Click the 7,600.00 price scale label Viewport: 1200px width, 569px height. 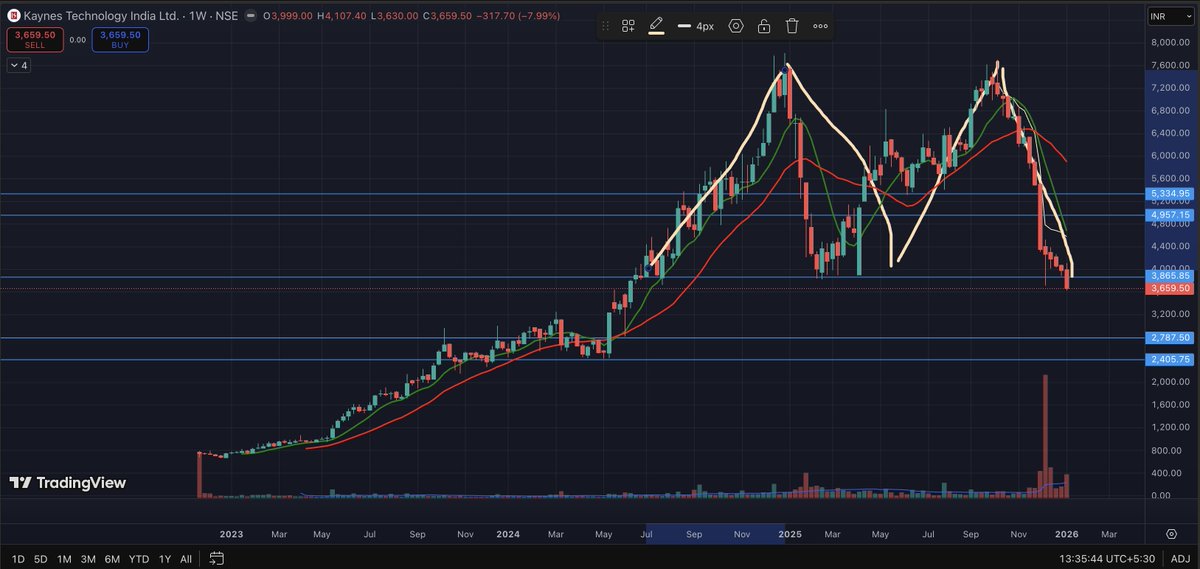pyautogui.click(x=1168, y=66)
